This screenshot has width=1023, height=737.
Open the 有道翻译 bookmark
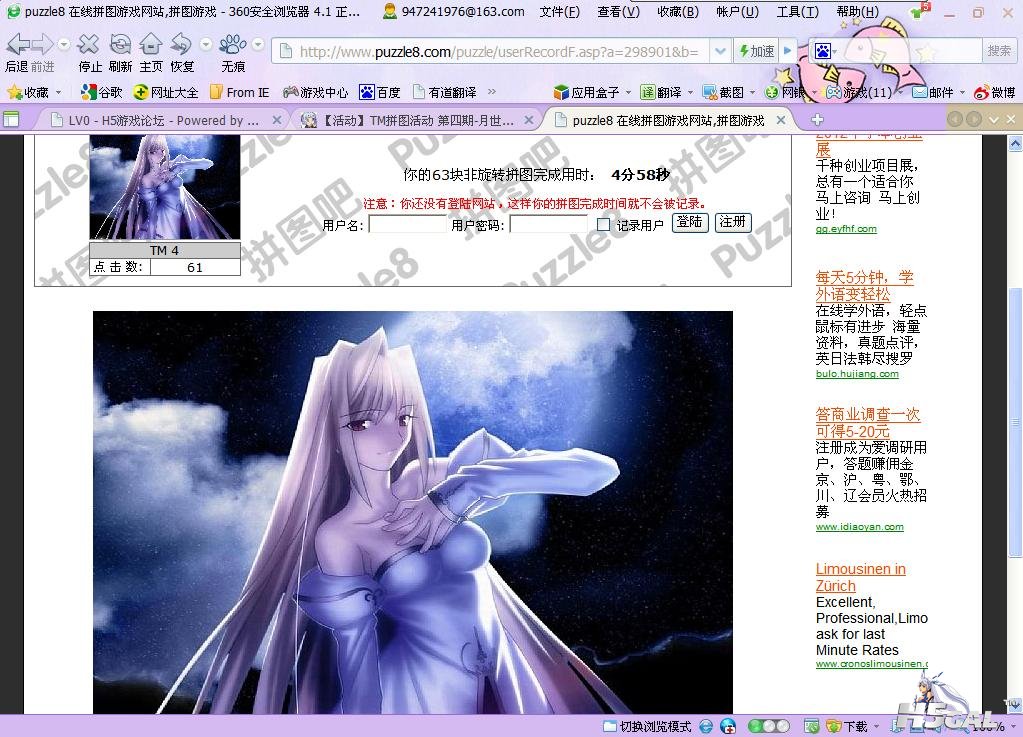pyautogui.click(x=444, y=93)
